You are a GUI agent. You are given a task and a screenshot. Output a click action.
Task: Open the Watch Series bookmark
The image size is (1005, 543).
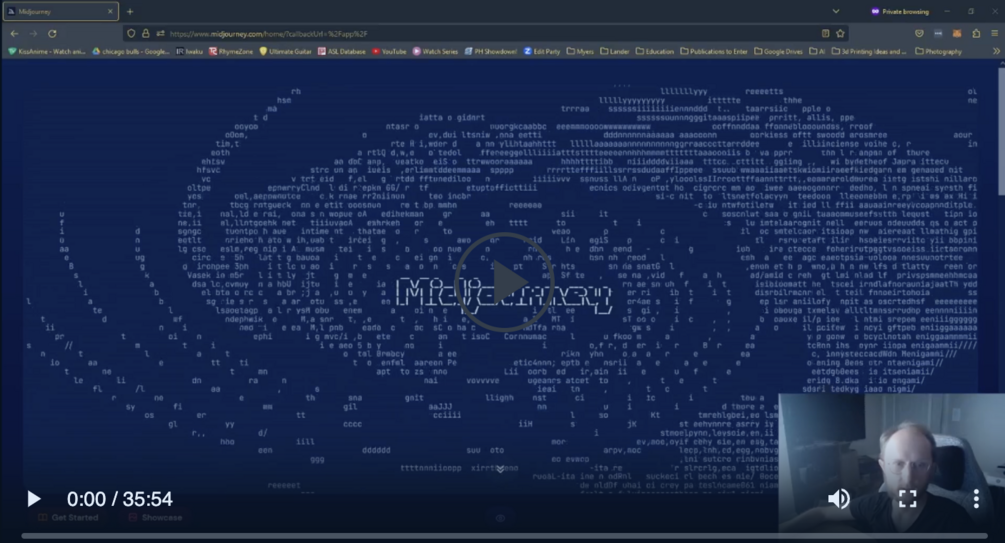tap(435, 51)
